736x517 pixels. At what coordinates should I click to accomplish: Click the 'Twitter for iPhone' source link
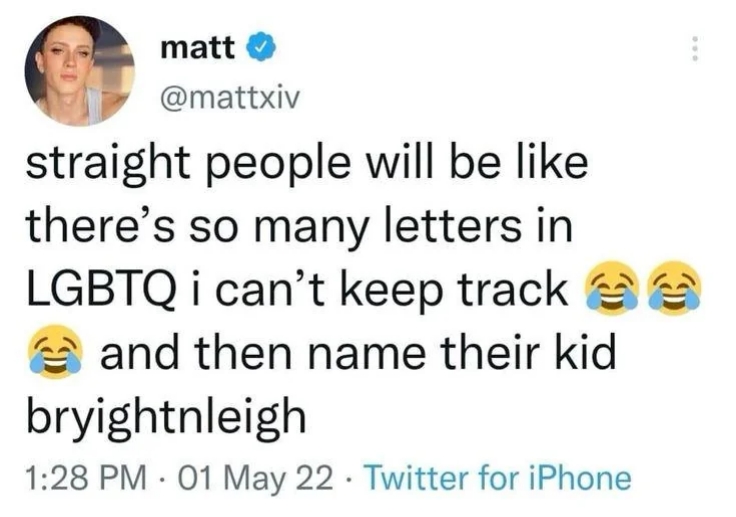tap(497, 478)
